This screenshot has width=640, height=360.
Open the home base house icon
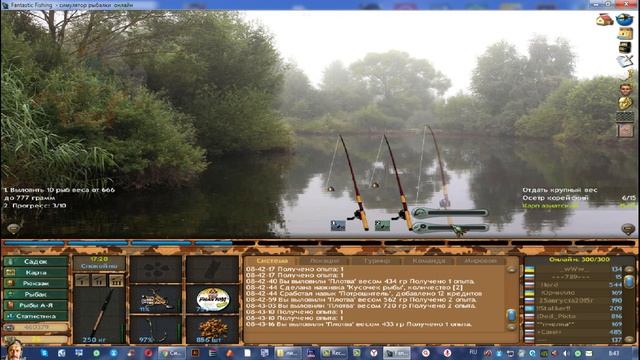tap(604, 19)
